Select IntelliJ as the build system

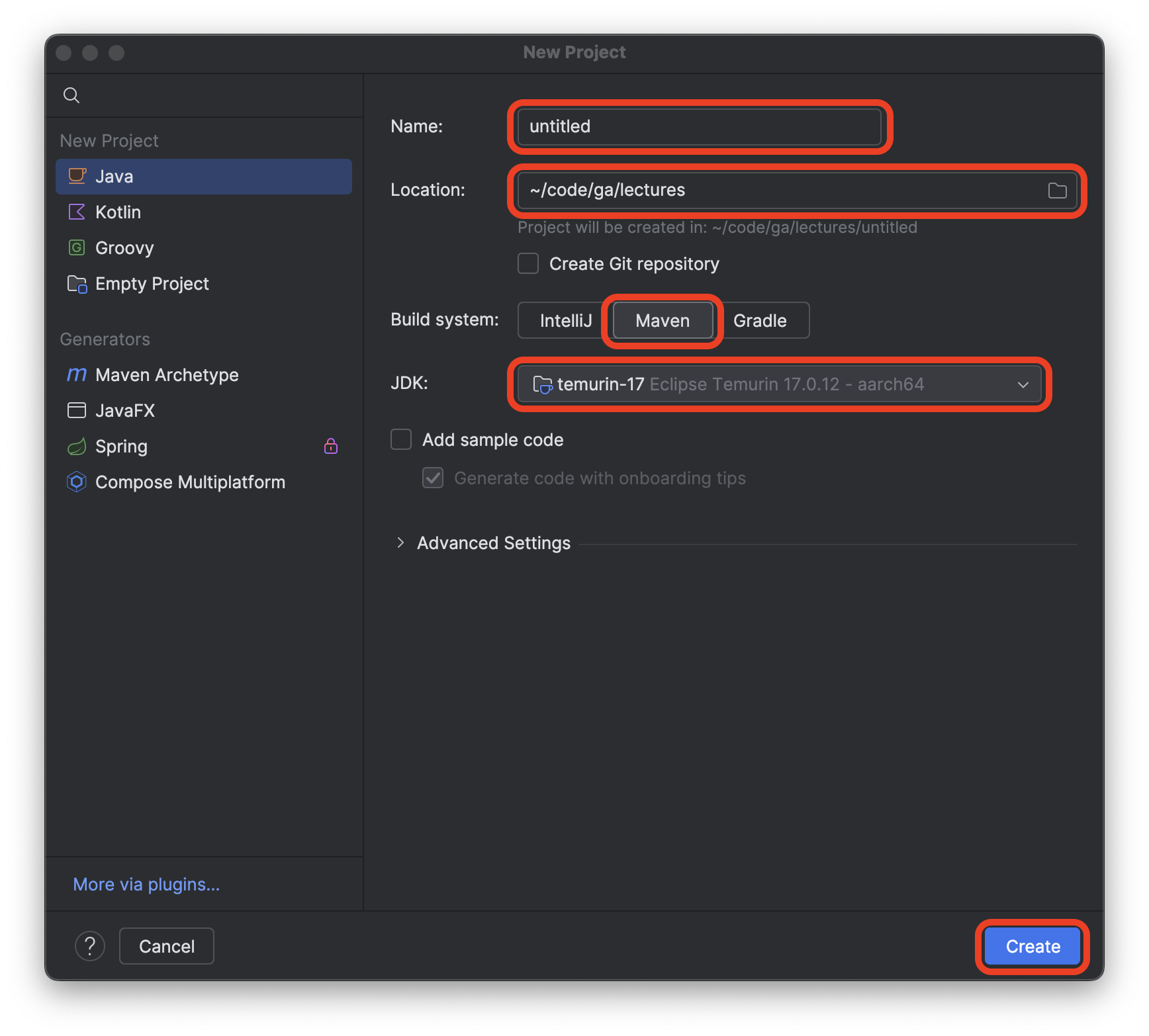click(x=566, y=320)
